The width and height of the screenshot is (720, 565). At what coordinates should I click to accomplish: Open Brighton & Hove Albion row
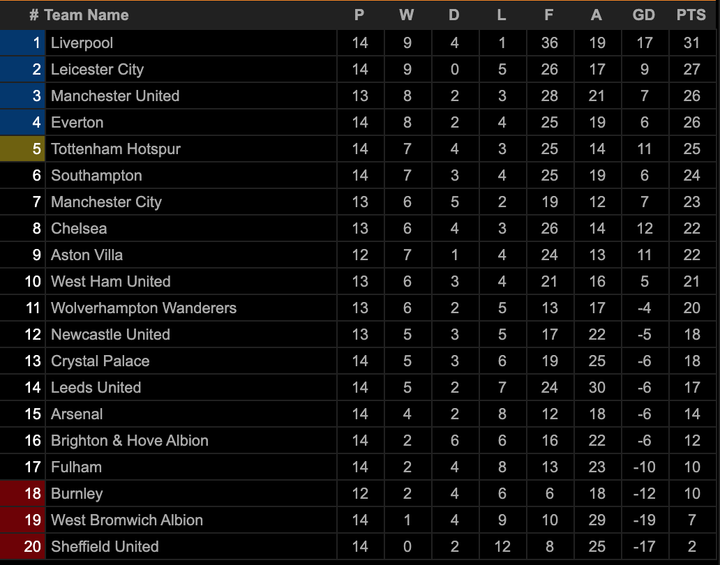130,441
